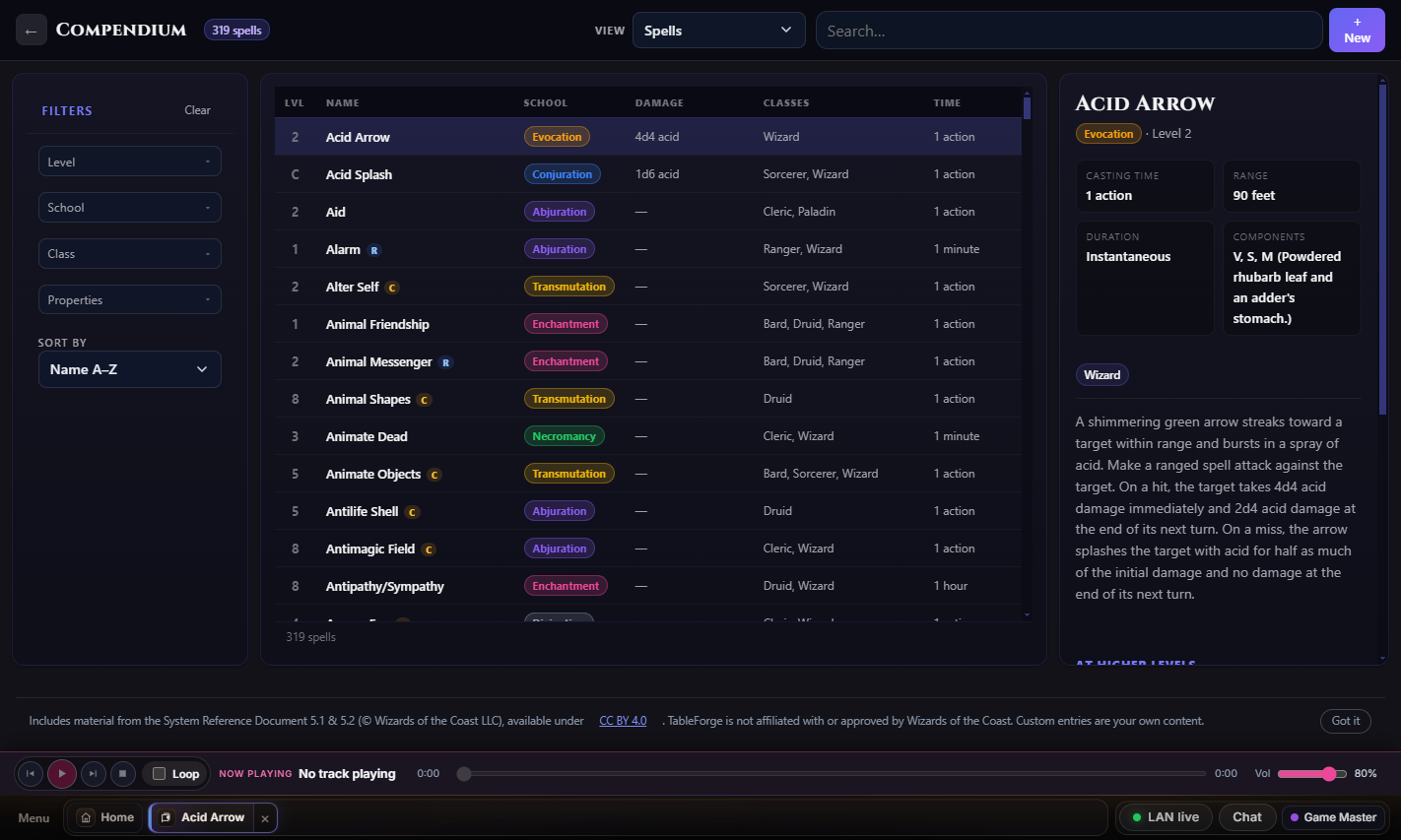Click the C badge beside Animal Shapes

coord(424,400)
